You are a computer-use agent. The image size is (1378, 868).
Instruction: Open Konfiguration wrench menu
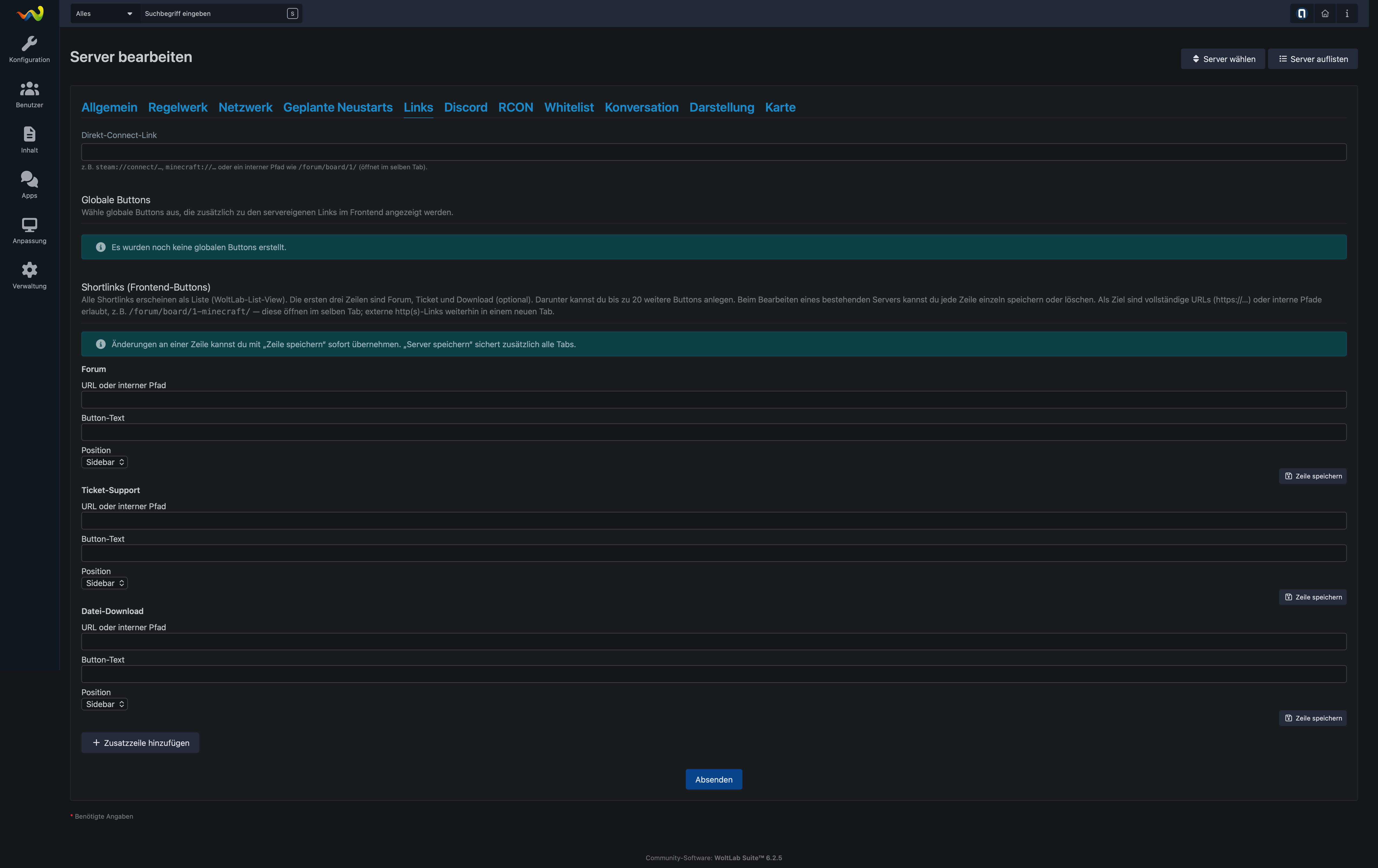click(29, 50)
